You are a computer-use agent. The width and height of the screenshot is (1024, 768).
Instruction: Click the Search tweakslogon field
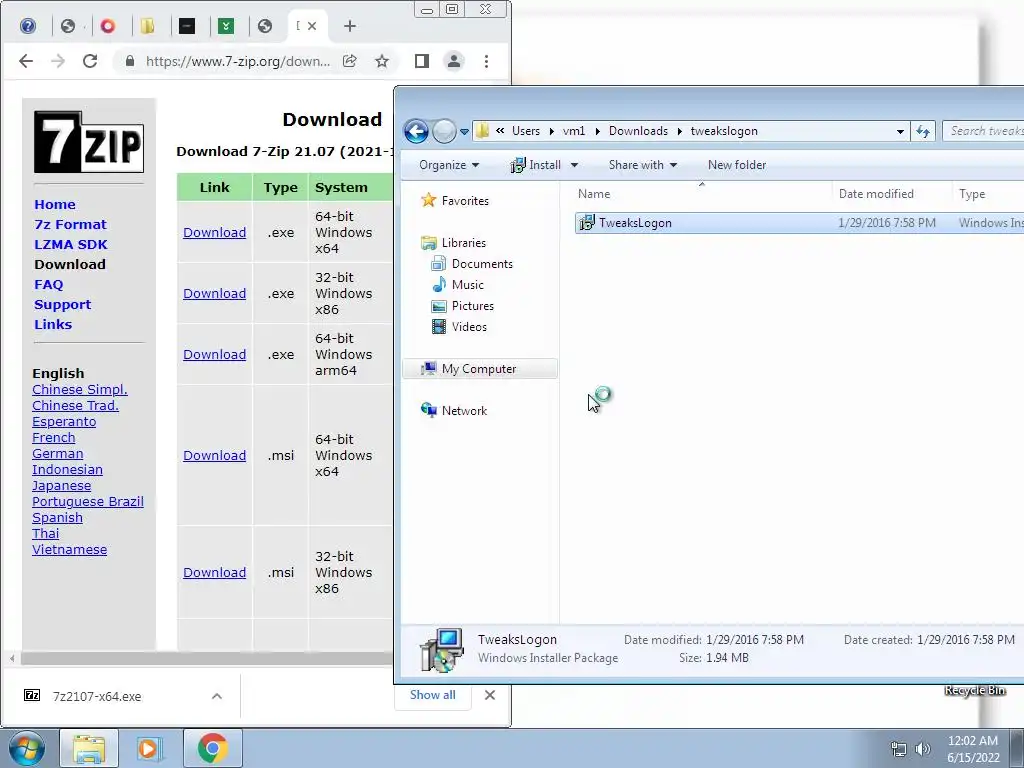click(x=984, y=131)
